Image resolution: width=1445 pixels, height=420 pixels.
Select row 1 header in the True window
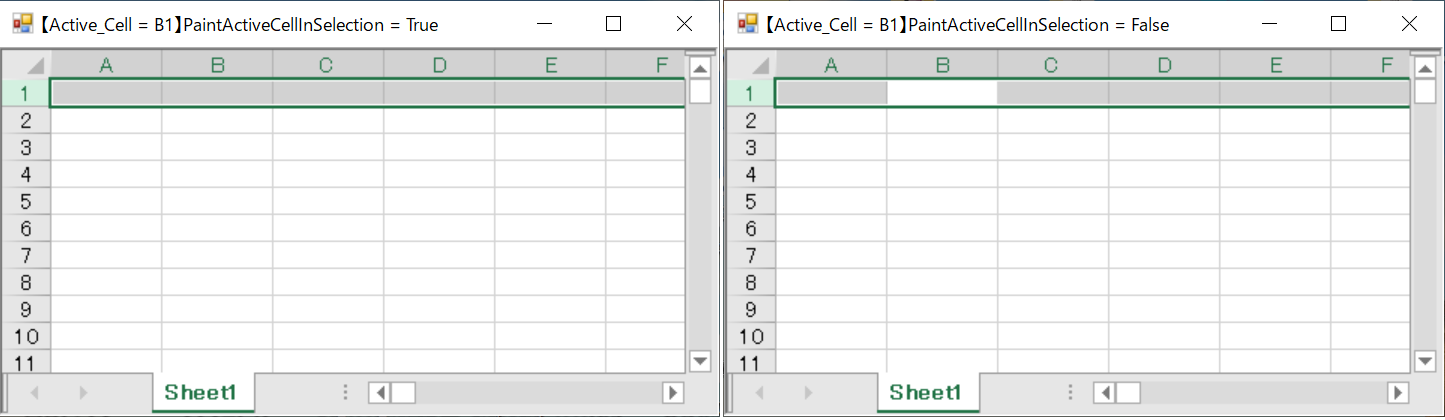click(26, 93)
